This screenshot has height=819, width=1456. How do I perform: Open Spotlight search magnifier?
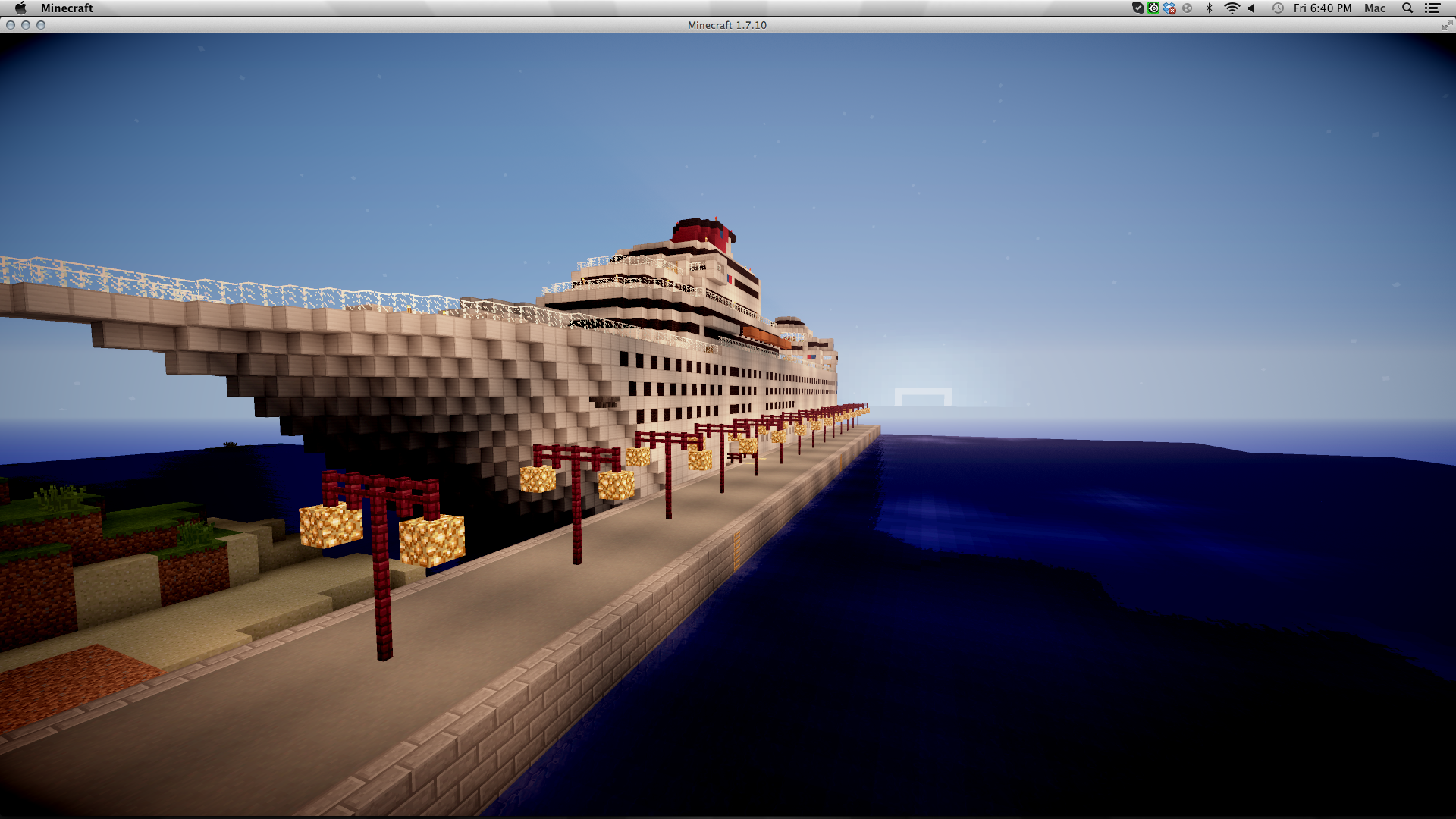point(1407,8)
